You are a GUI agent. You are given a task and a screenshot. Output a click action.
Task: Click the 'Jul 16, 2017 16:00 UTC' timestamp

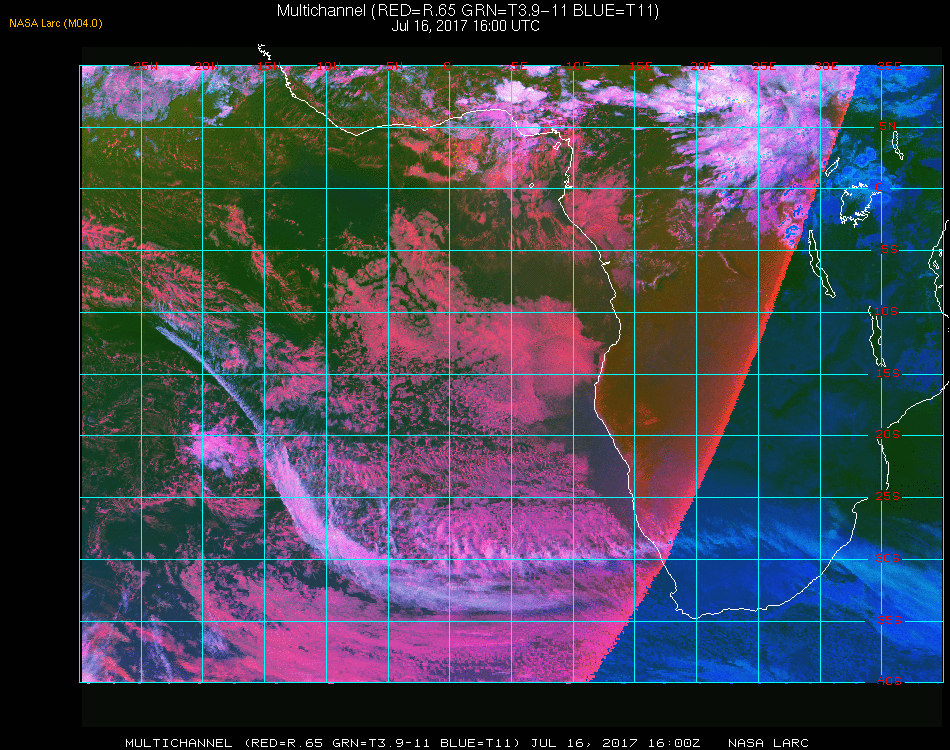pyautogui.click(x=465, y=26)
